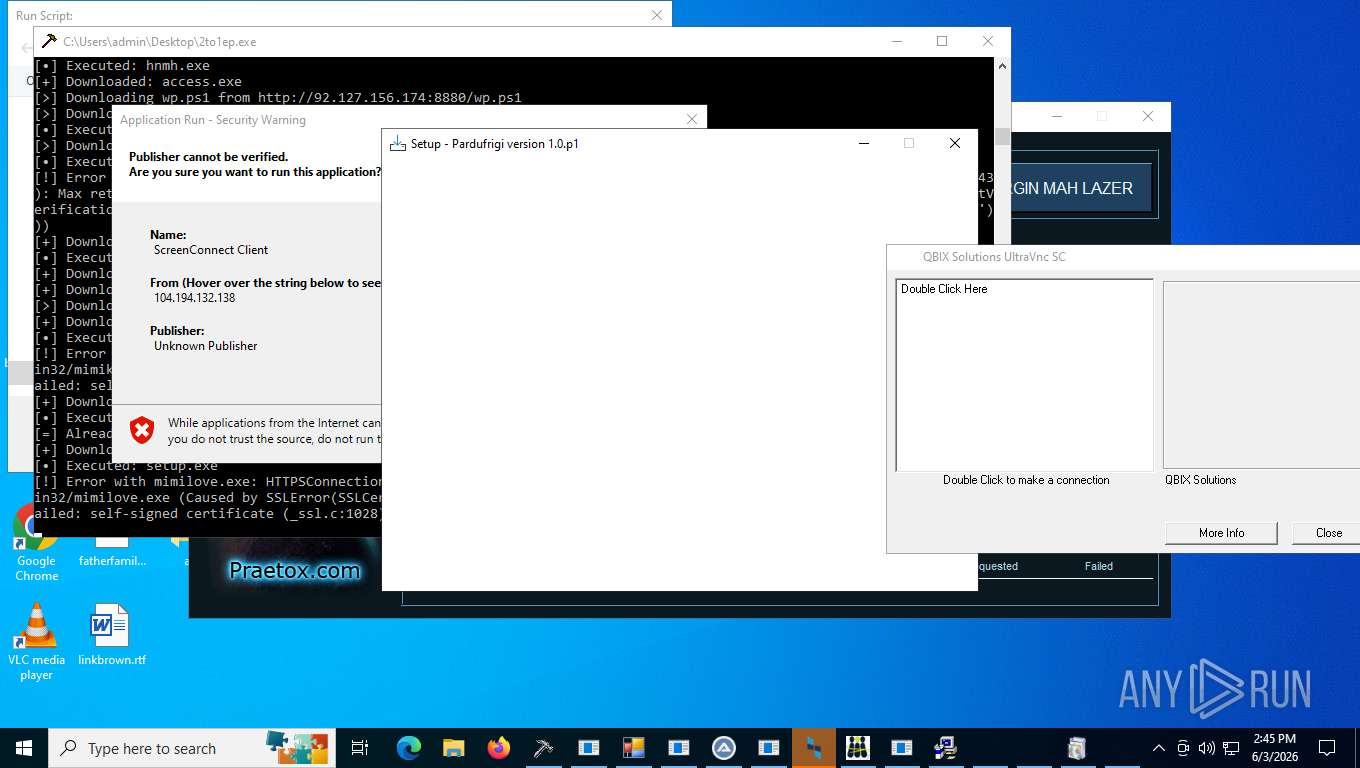Minimize the 2to1ep.exe console window

point(896,41)
